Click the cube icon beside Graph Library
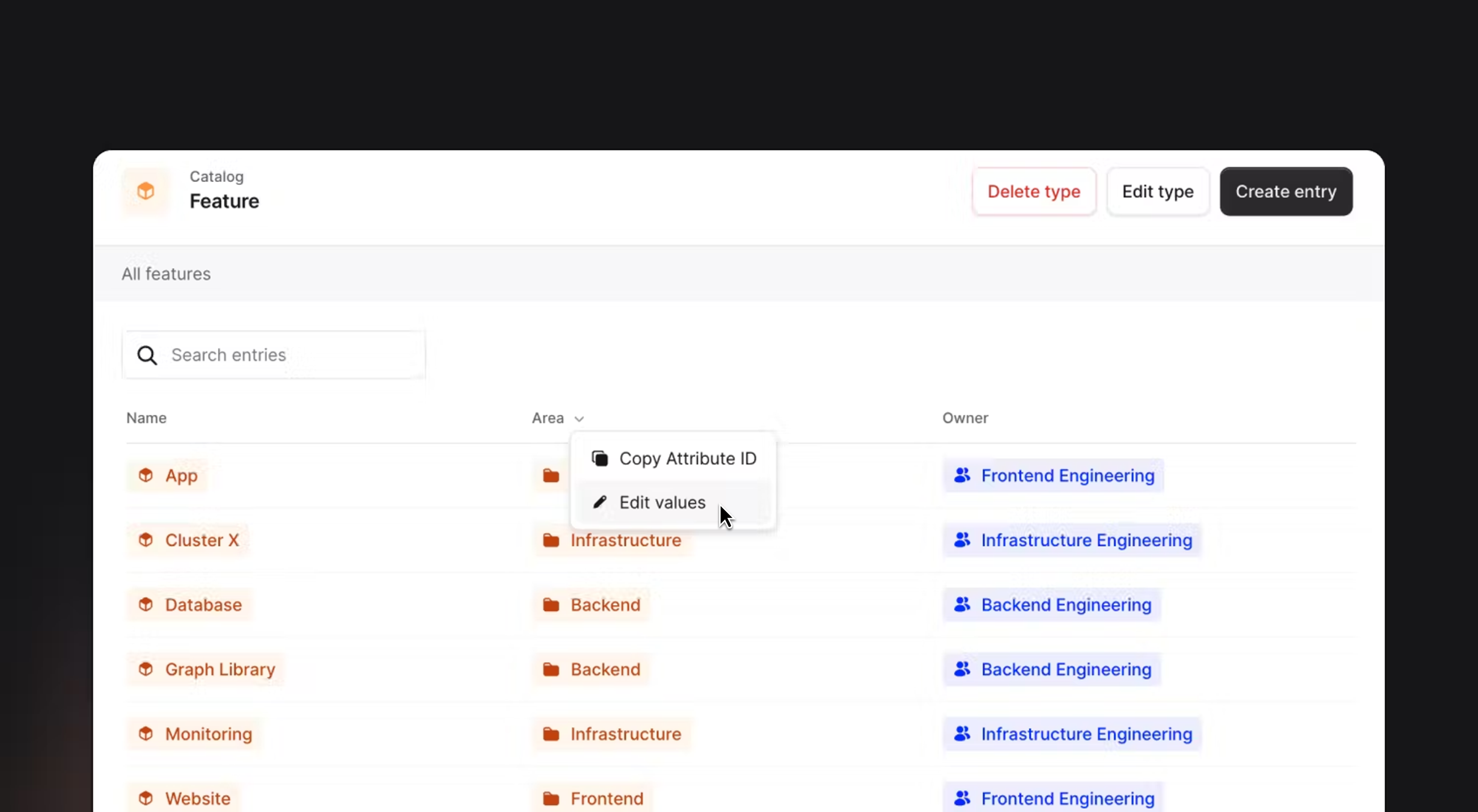This screenshot has height=812, width=1478. pyautogui.click(x=146, y=669)
